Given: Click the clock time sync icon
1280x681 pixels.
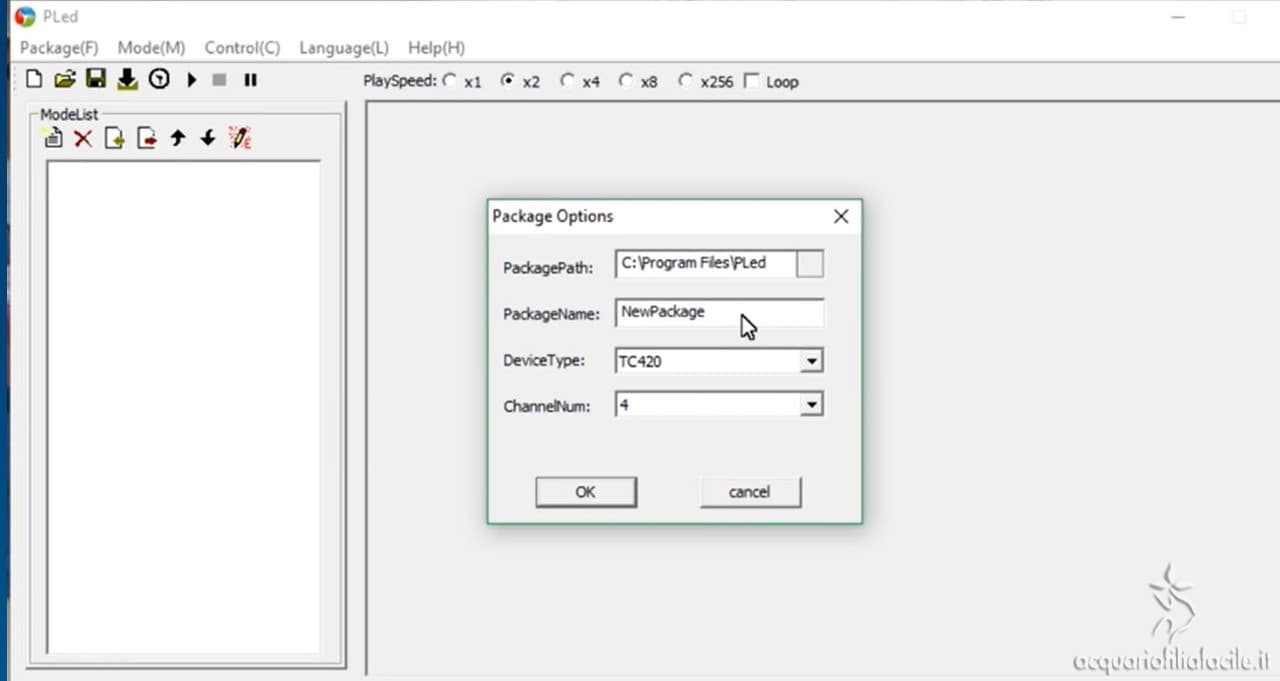Looking at the screenshot, I should point(159,80).
